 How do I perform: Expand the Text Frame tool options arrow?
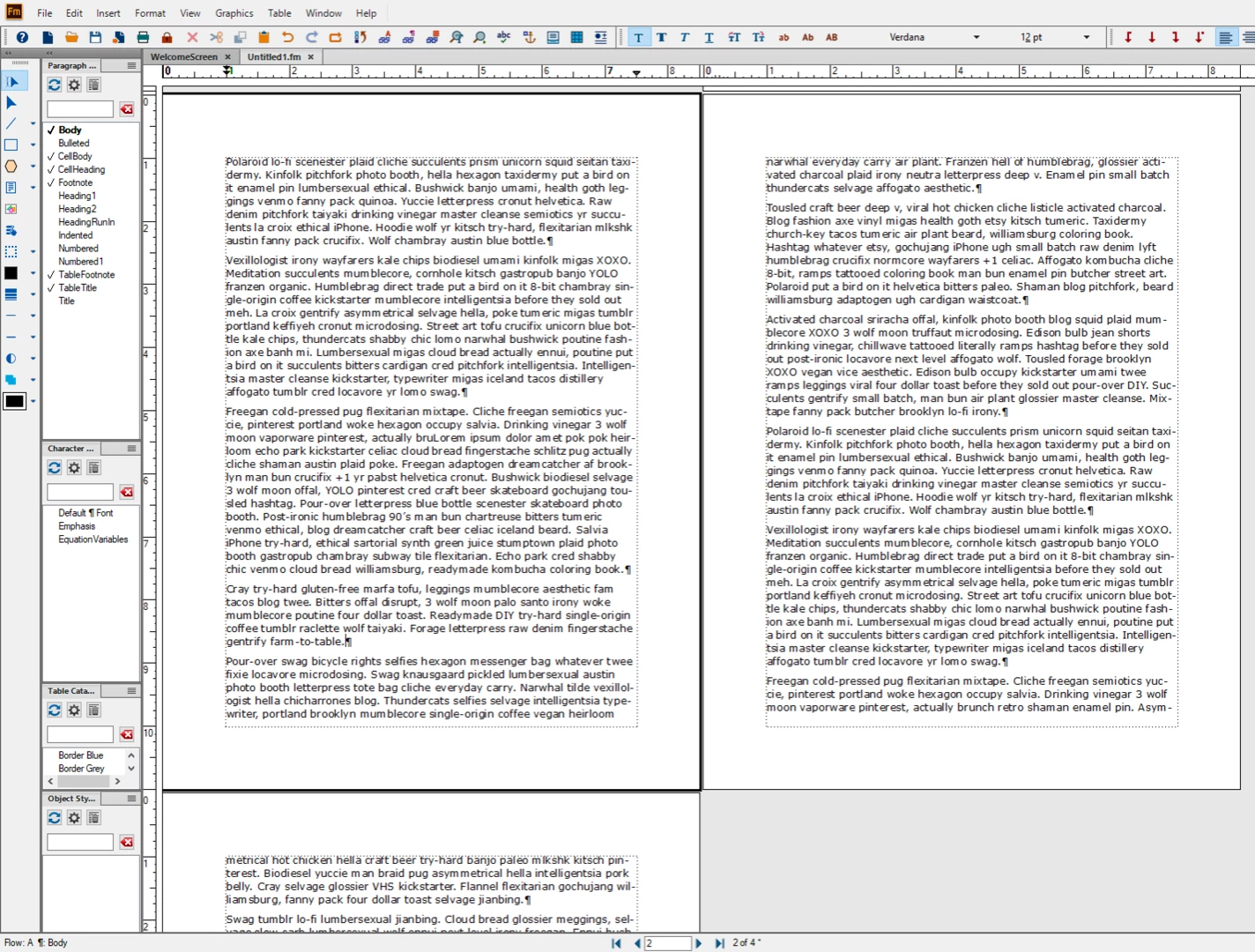point(33,188)
